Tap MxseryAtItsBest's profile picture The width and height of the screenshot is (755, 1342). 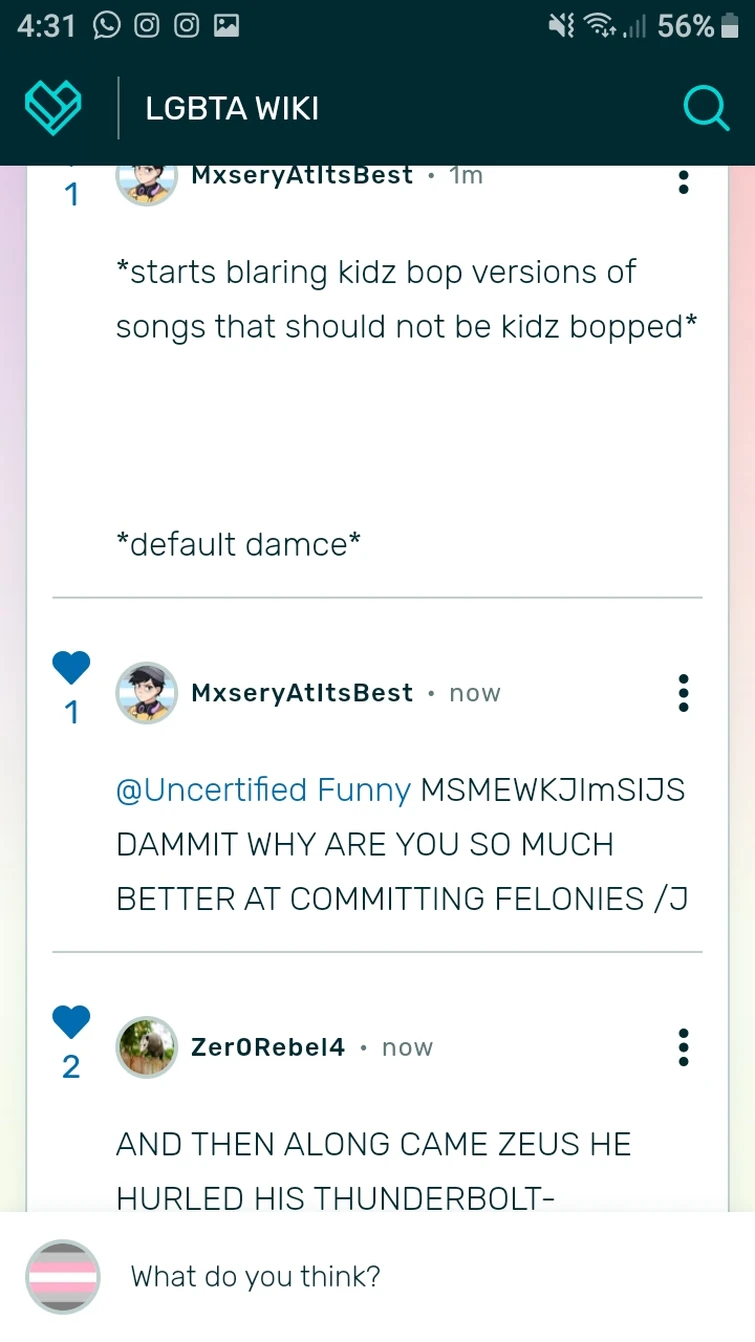(x=146, y=692)
